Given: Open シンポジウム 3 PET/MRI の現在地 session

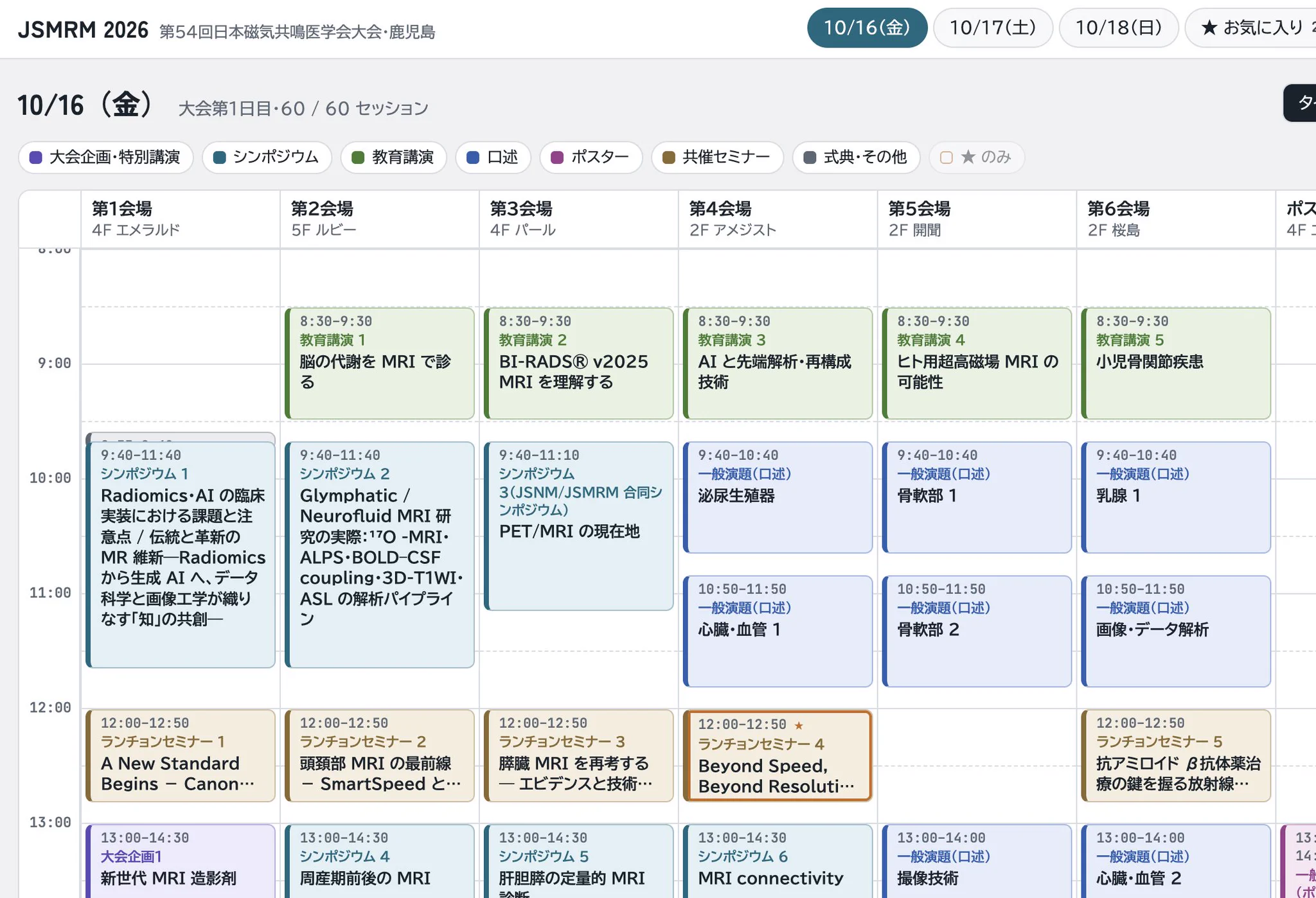Looking at the screenshot, I should (x=579, y=526).
